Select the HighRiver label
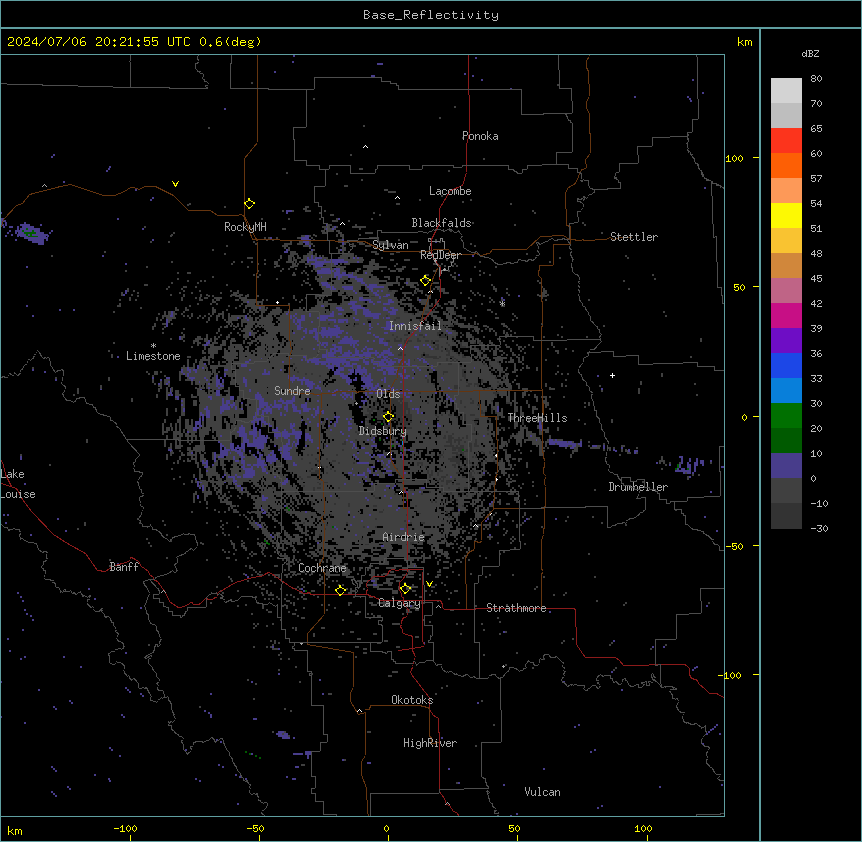The image size is (862, 842). pos(430,743)
